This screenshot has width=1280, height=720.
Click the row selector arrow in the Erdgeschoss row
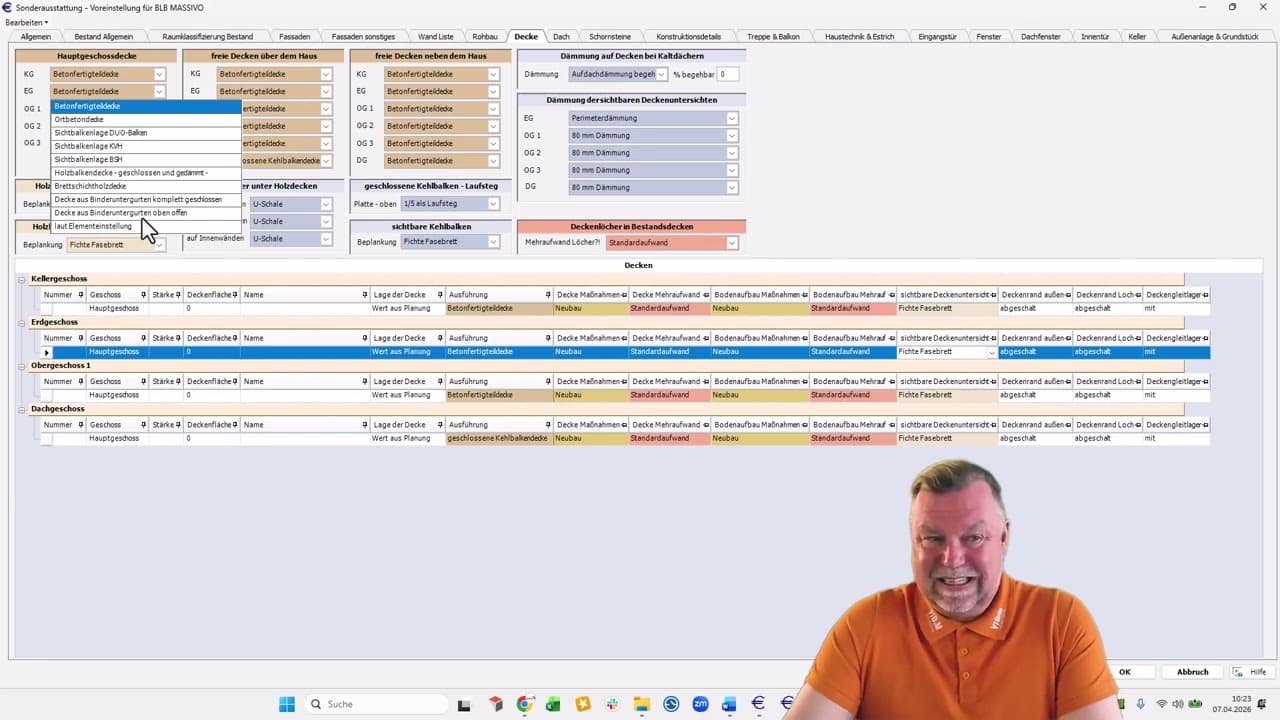(46, 353)
